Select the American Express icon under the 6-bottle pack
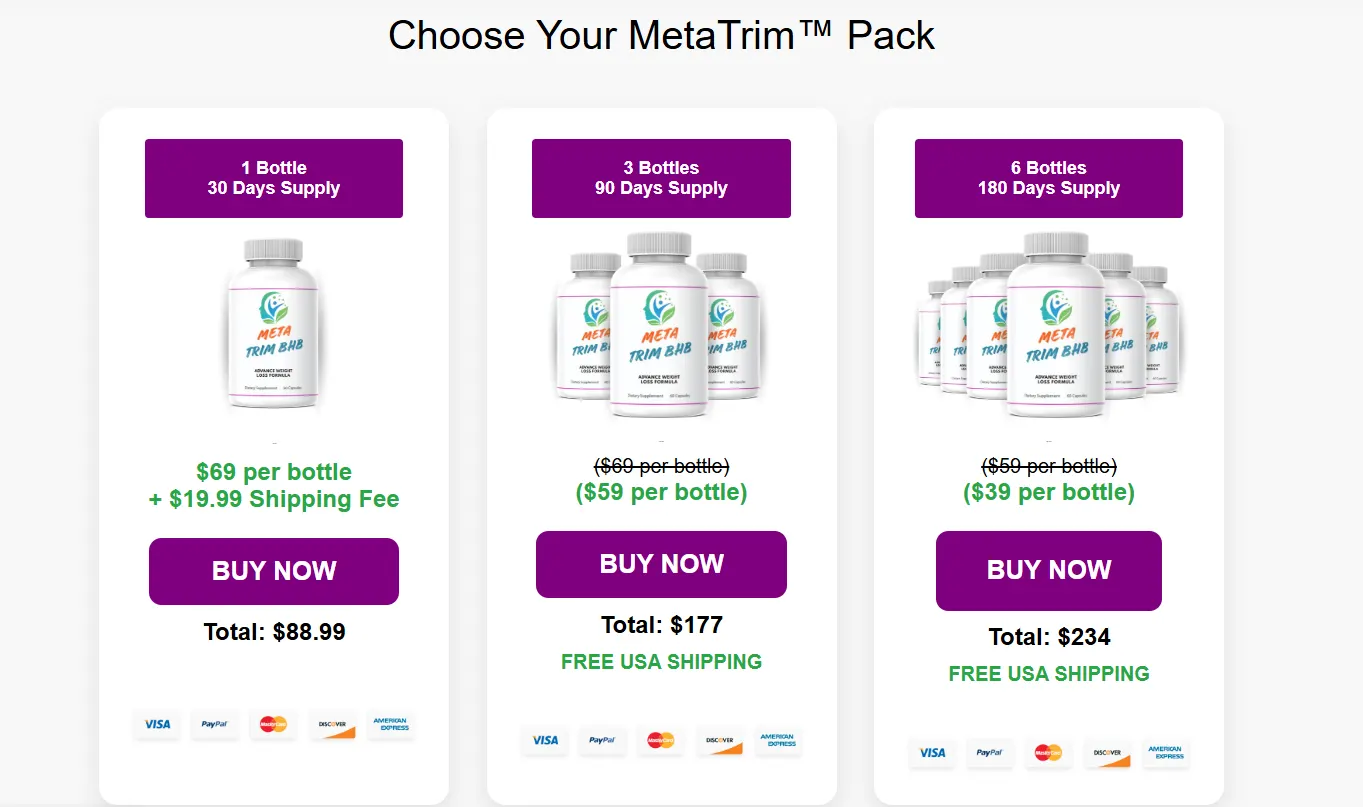 pos(1166,755)
